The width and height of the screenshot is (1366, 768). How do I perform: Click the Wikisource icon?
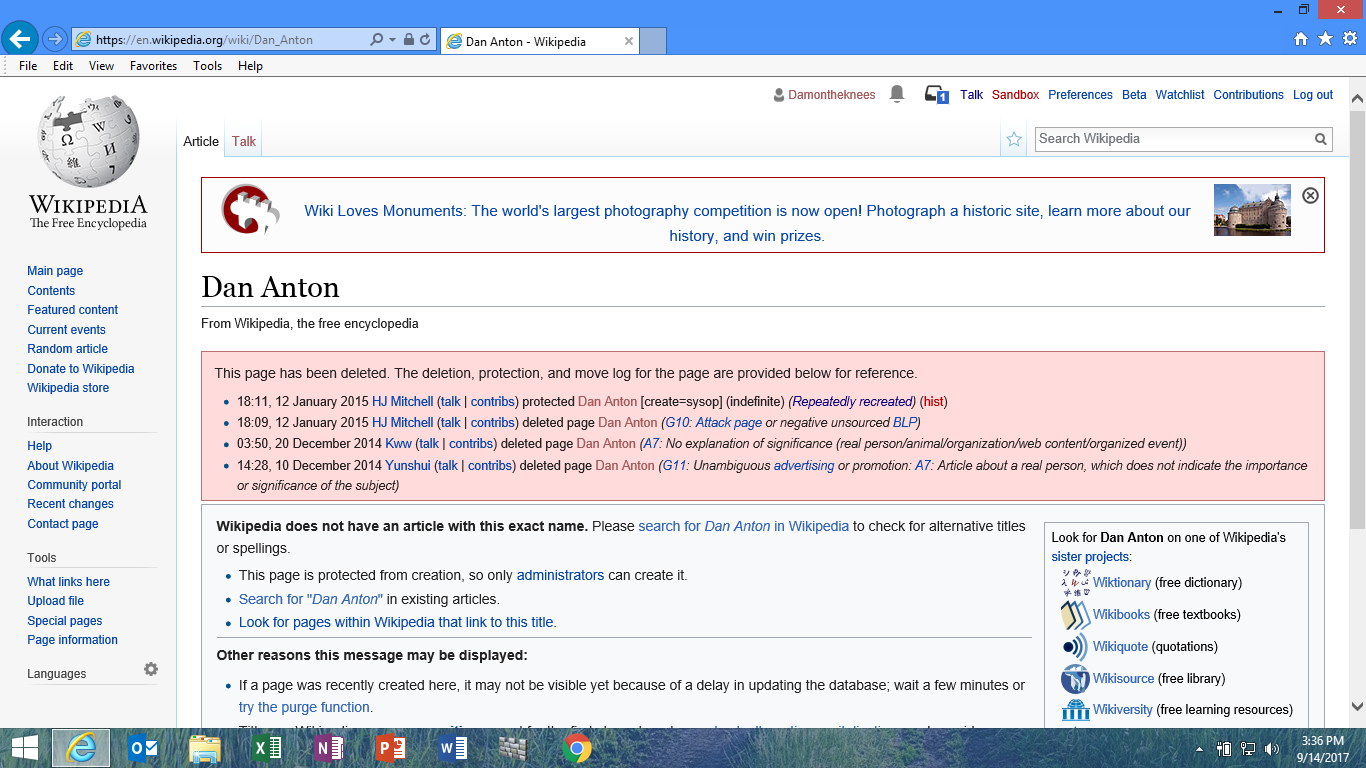click(x=1075, y=678)
